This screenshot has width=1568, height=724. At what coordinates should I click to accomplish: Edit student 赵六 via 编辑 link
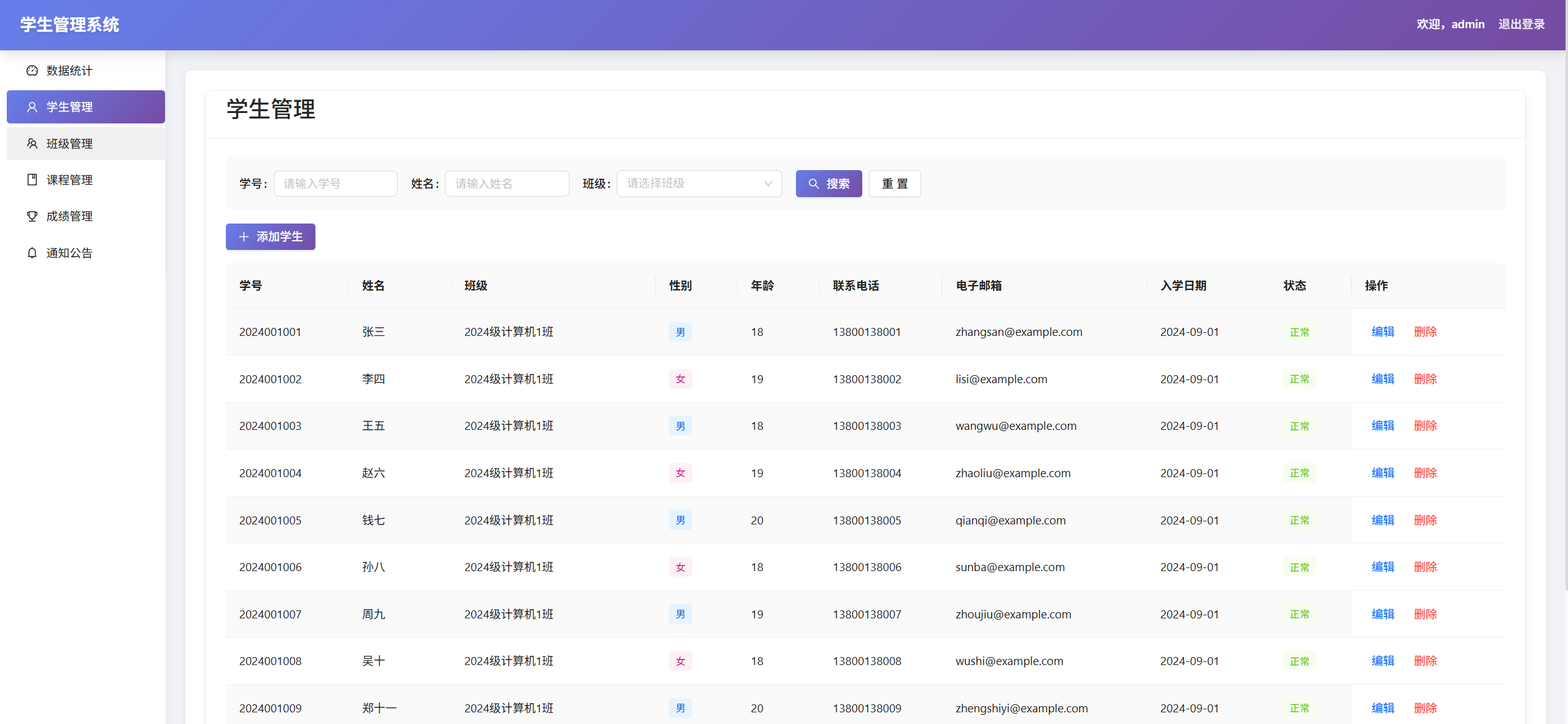(1383, 473)
